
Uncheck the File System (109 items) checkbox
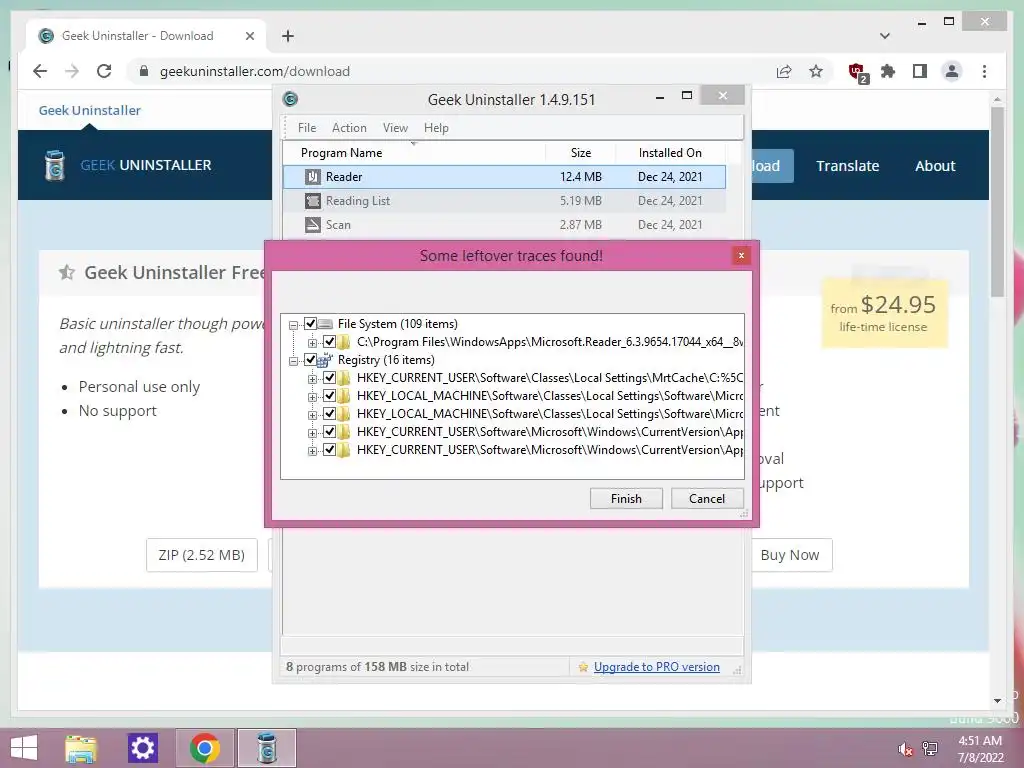pos(310,323)
